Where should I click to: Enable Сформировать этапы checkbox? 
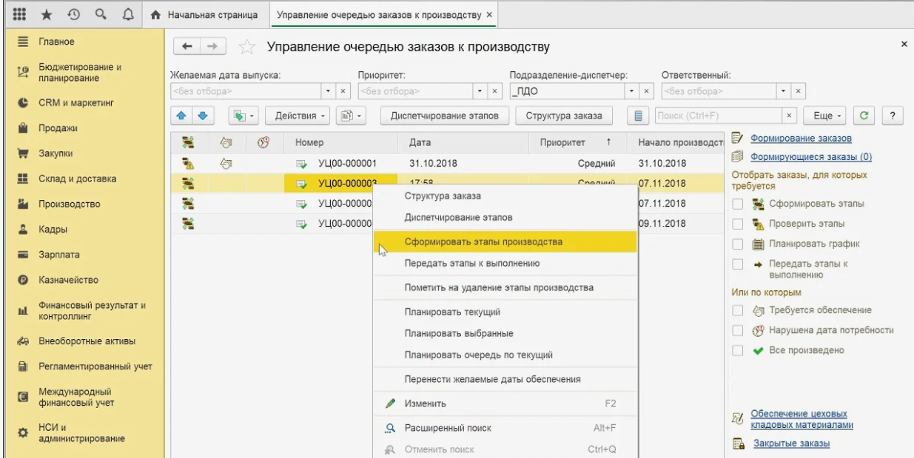tap(738, 204)
